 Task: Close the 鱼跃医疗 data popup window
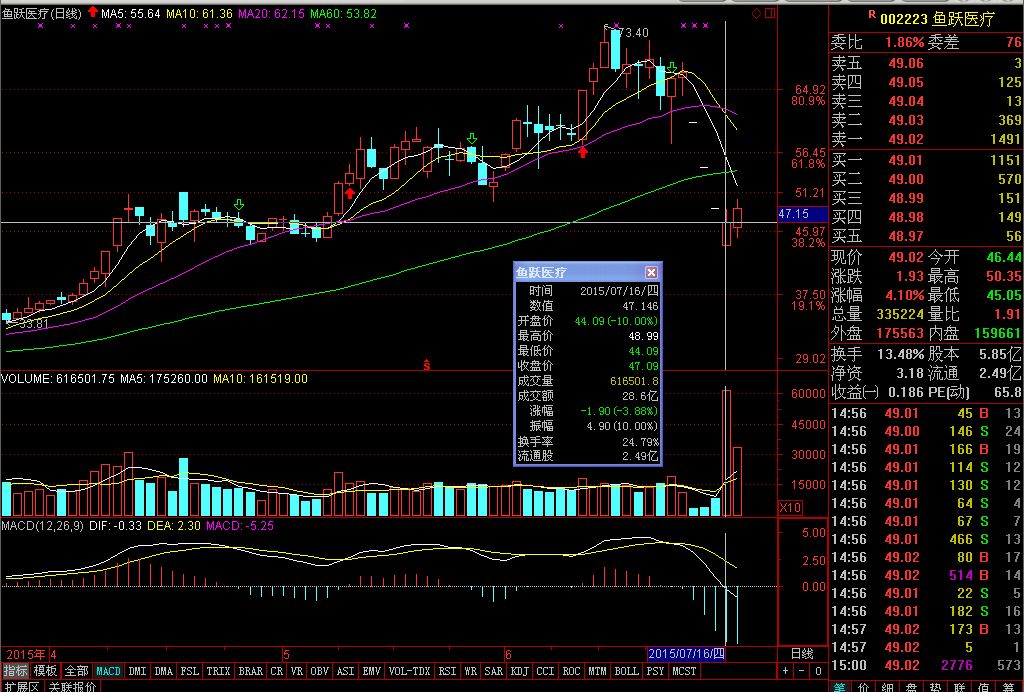pyautogui.click(x=651, y=272)
